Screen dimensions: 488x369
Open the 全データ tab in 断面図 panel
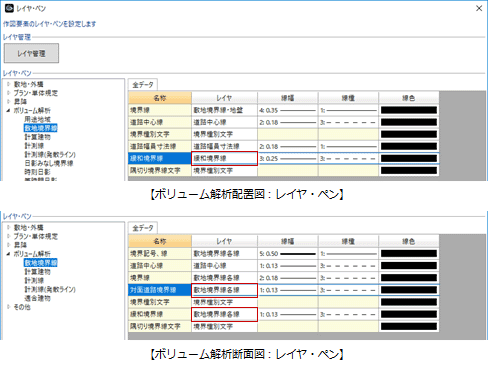pyautogui.click(x=143, y=228)
